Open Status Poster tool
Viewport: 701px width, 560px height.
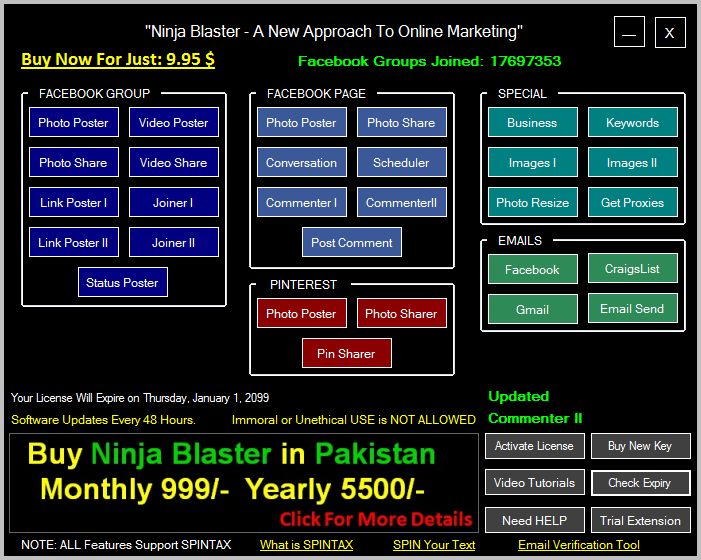[x=123, y=282]
